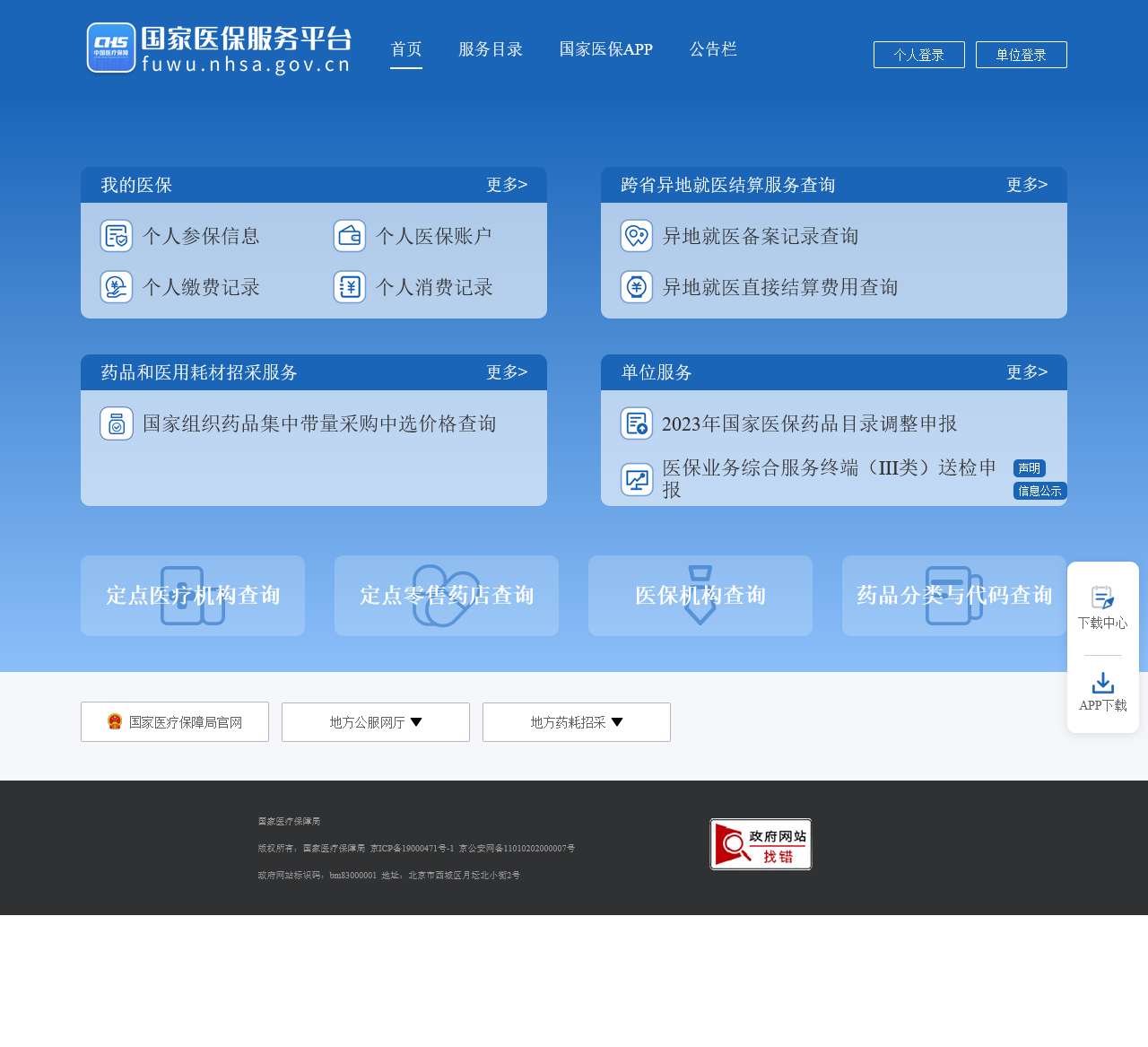Click the 异地就医直接结算费用查询 icon

(637, 287)
